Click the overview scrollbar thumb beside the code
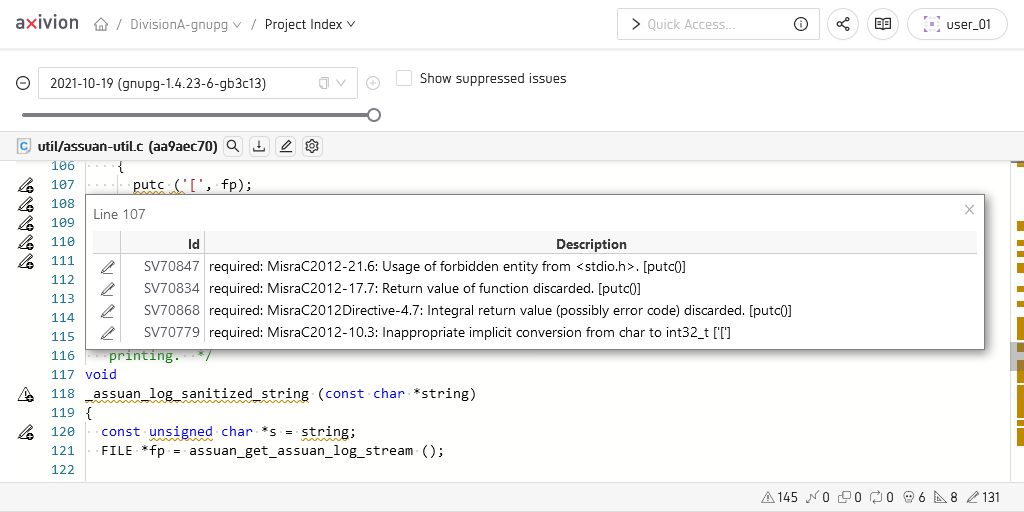The height and width of the screenshot is (512, 1024). tap(1017, 357)
